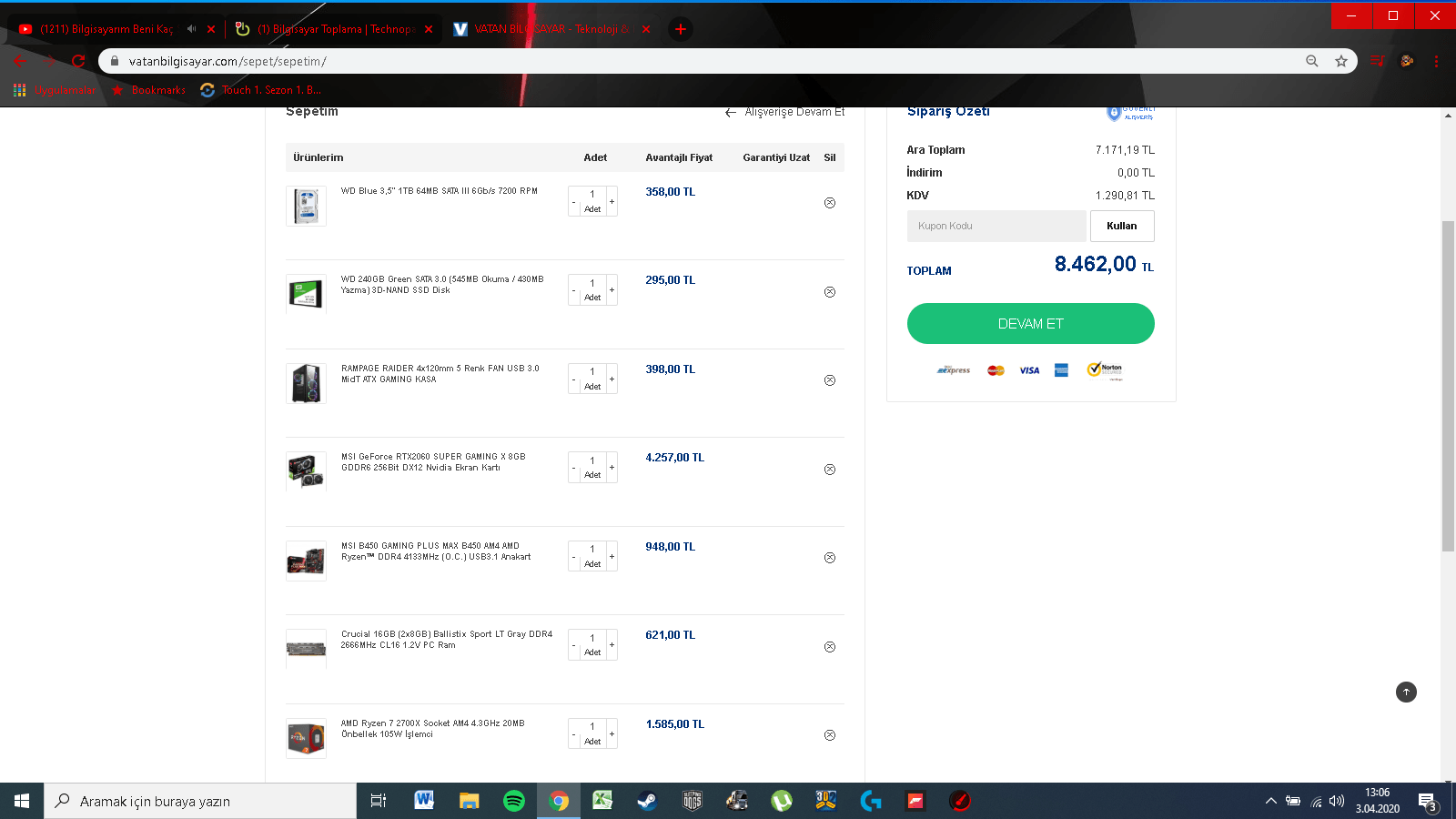This screenshot has height=819, width=1456.
Task: Switch to YouTube Bilgisayarım Beni Kaç tab
Action: 106,29
